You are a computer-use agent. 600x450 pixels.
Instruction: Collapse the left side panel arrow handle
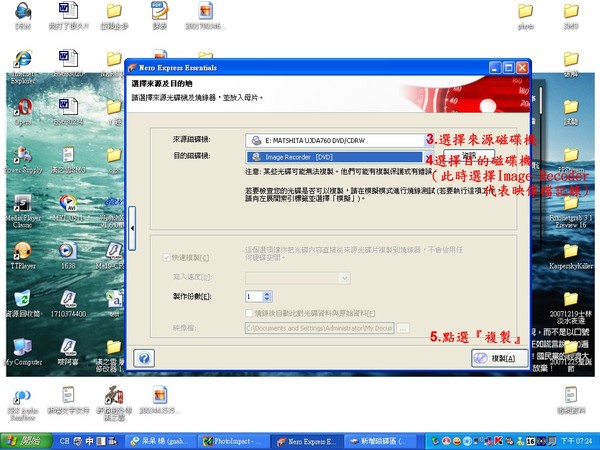pyautogui.click(x=132, y=228)
